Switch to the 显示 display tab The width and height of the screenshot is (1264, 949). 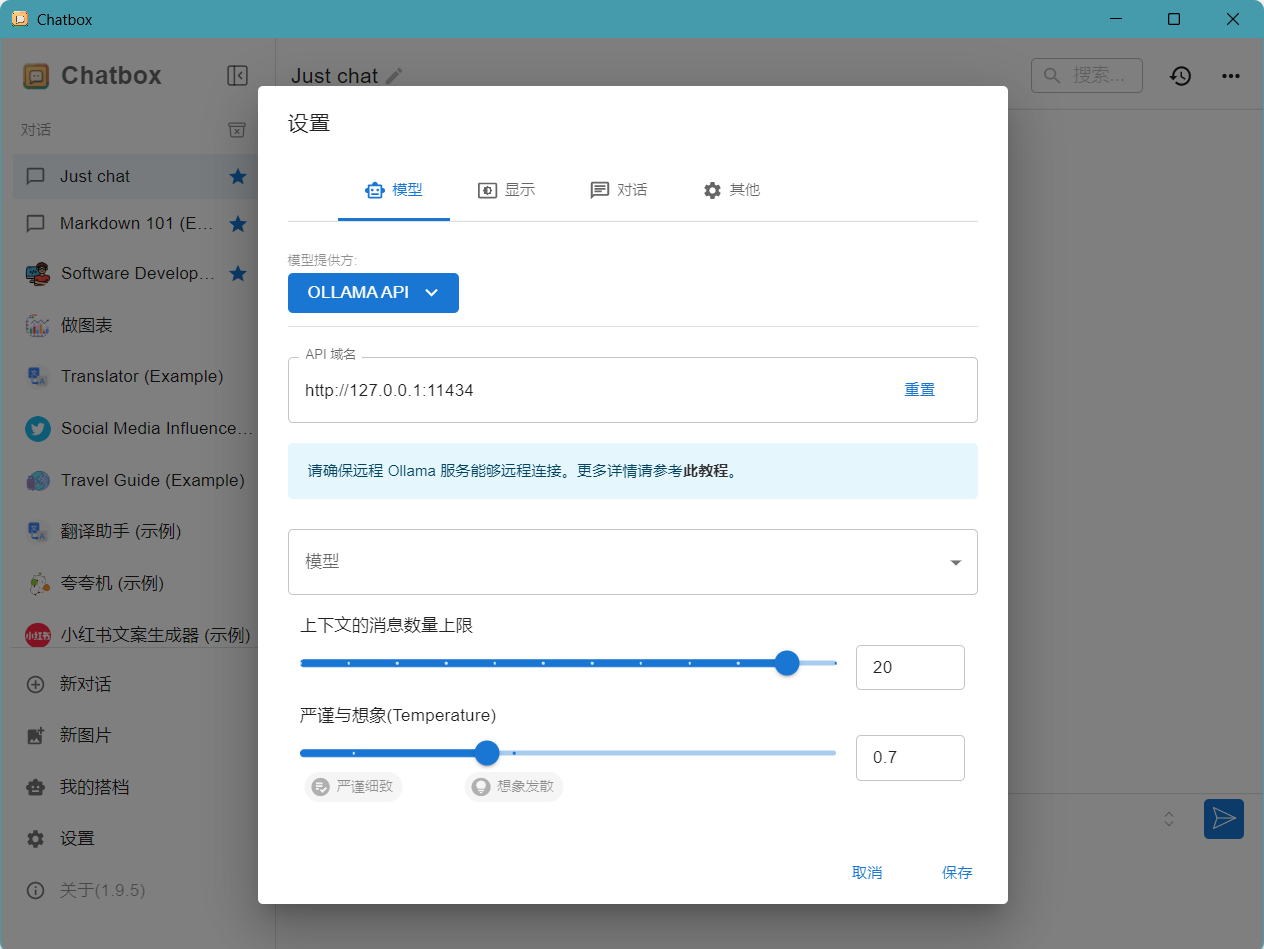click(507, 190)
